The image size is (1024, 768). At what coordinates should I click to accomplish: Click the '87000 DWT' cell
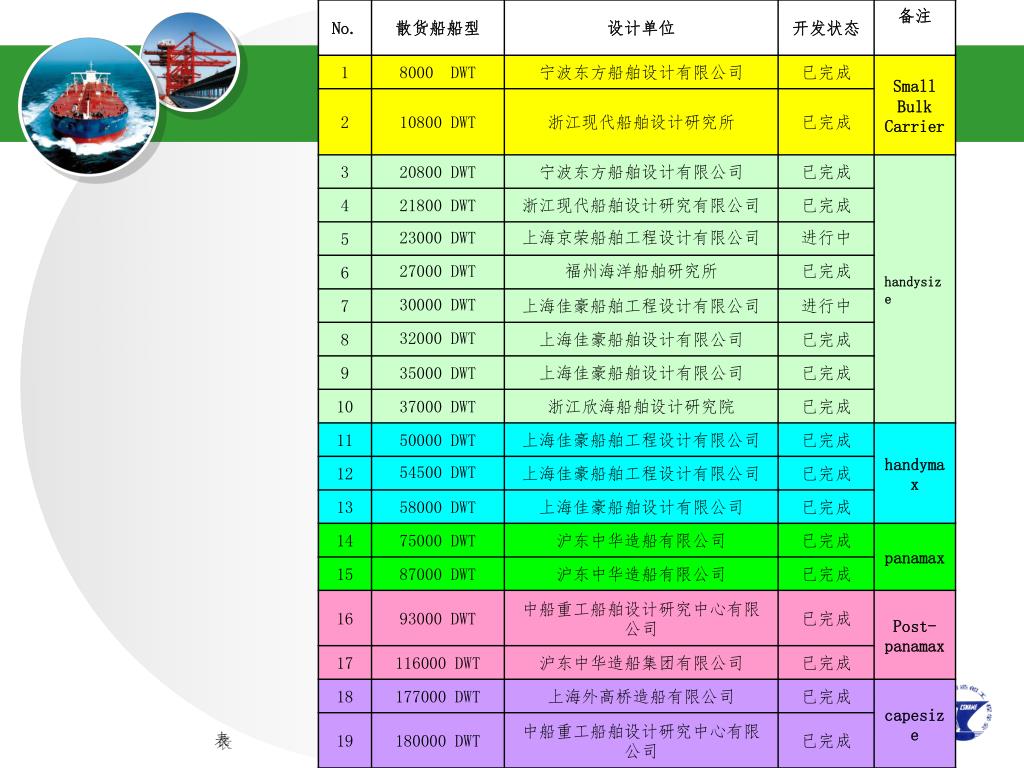coord(438,574)
